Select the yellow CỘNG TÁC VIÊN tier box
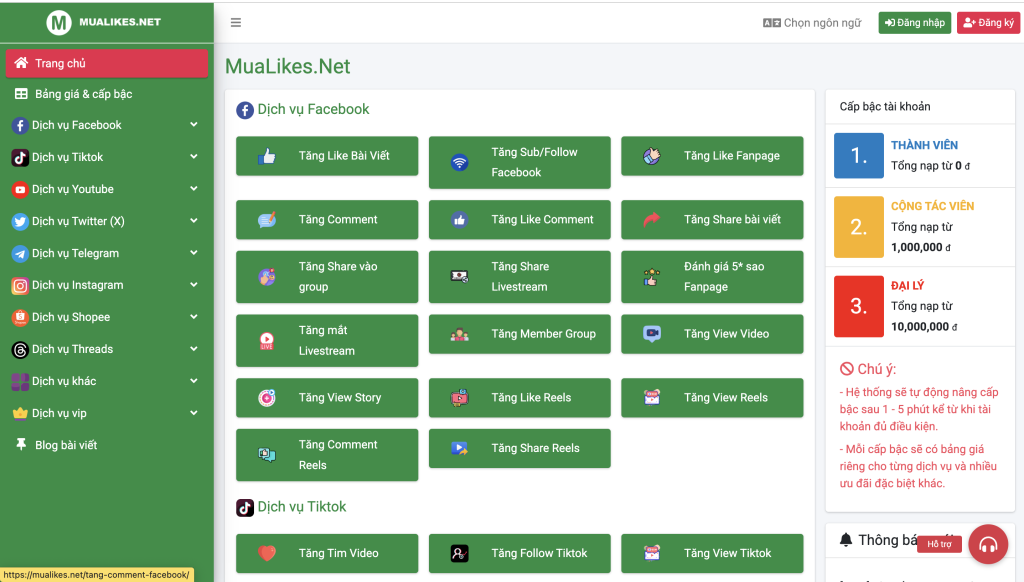This screenshot has width=1024, height=582. (x=859, y=227)
